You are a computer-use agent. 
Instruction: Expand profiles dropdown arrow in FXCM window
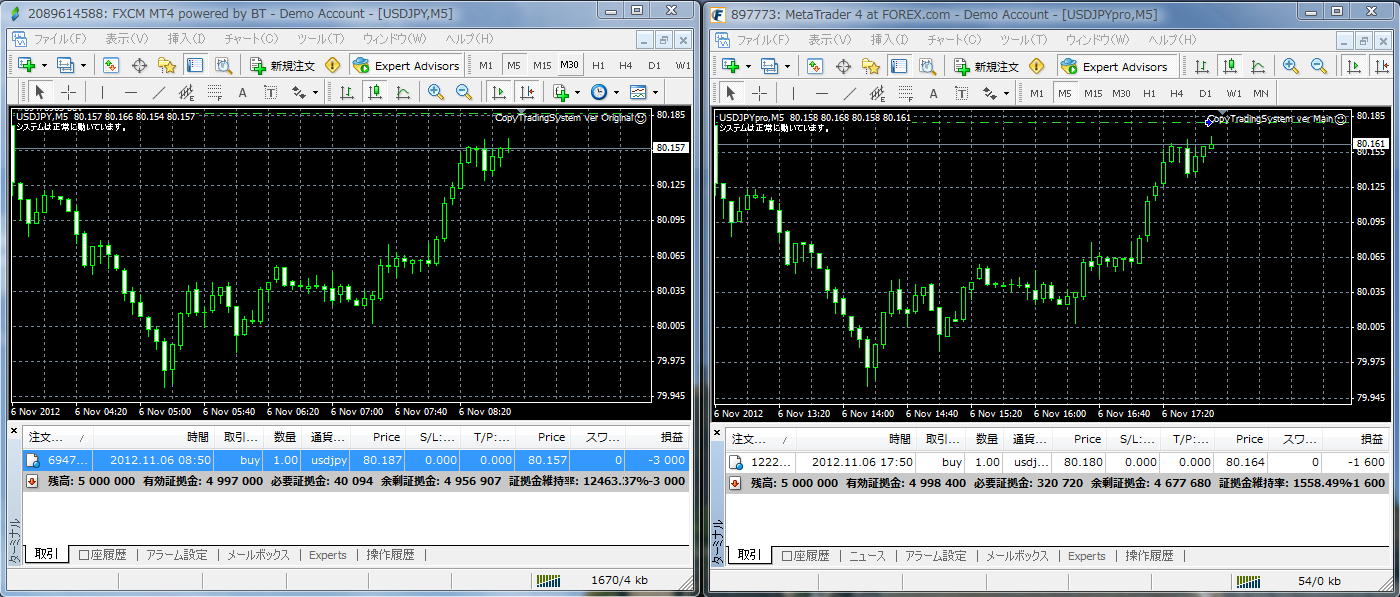click(84, 66)
